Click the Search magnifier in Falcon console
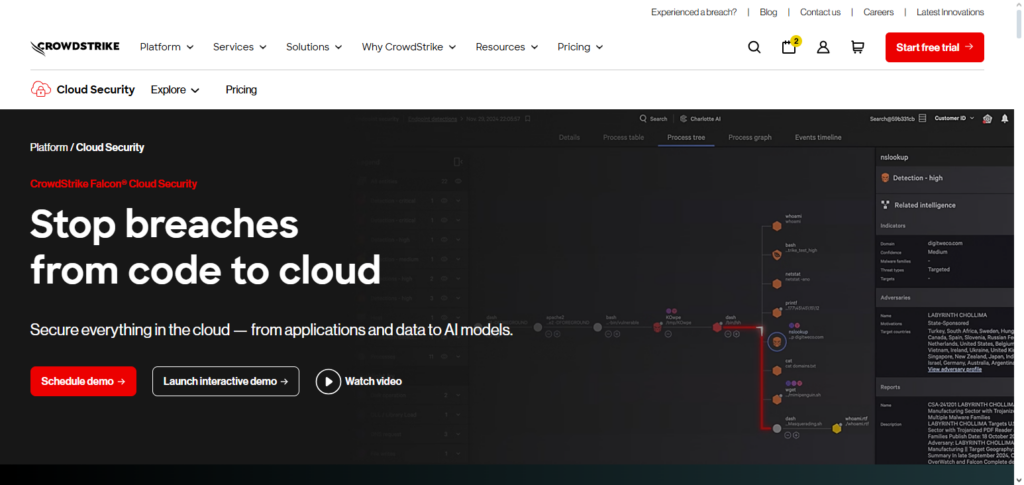This screenshot has width=1024, height=485. 643,119
